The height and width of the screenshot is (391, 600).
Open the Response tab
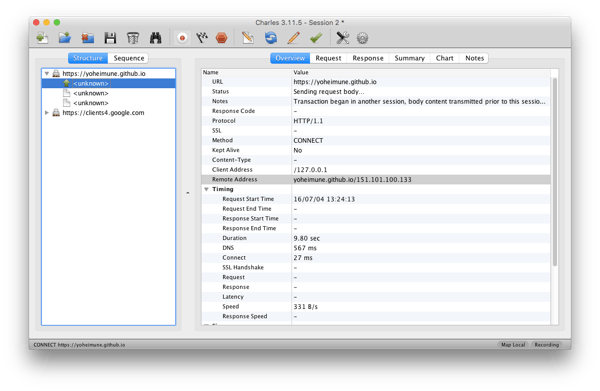coord(368,58)
